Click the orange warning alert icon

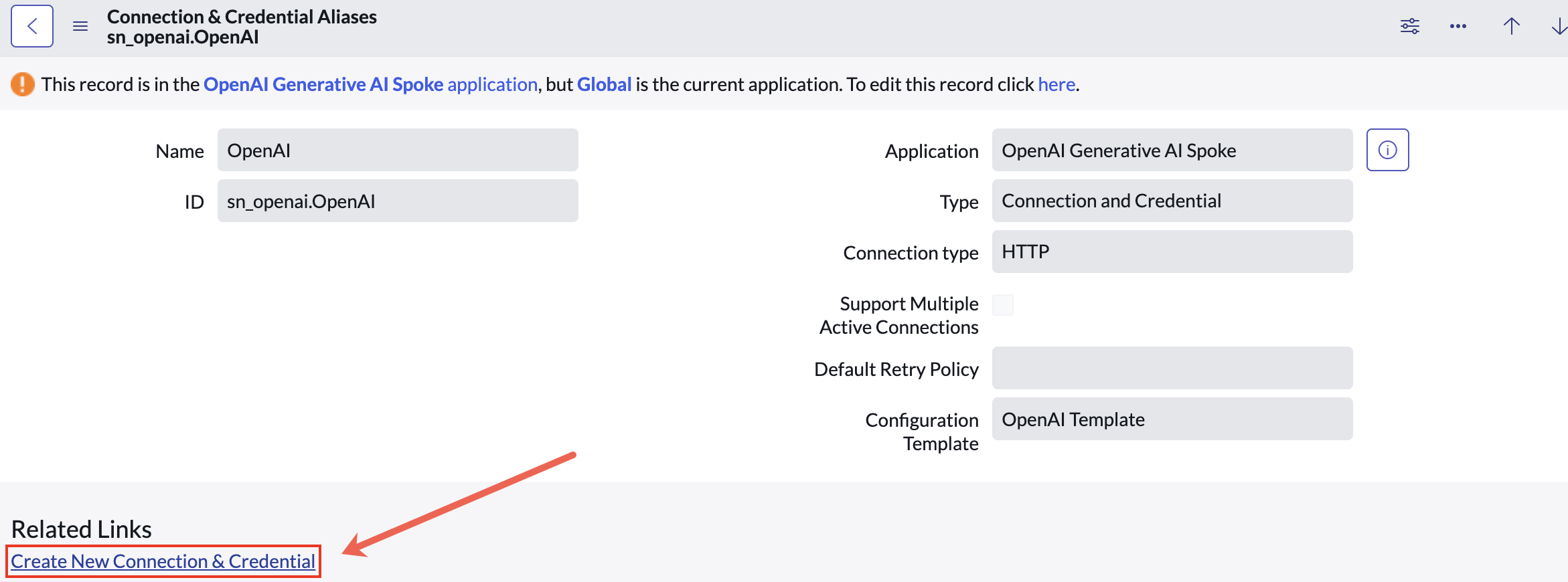point(23,84)
